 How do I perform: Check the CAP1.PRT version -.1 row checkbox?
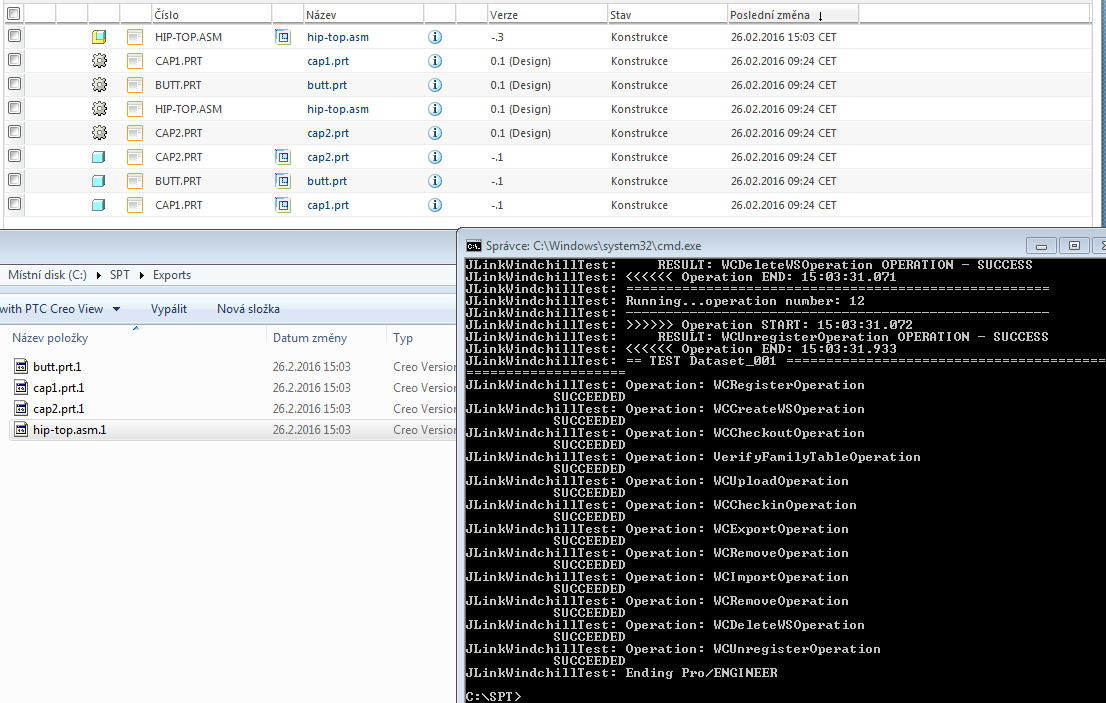coord(14,204)
